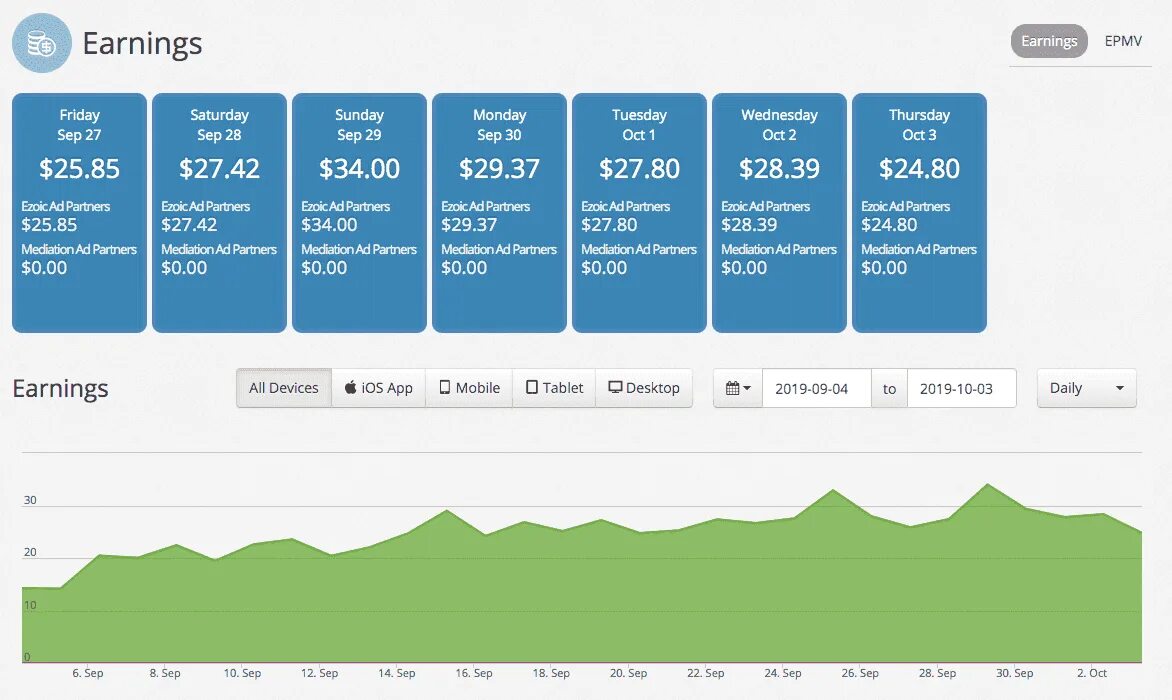
Task: Enable the All Devices filter
Action: coord(283,387)
